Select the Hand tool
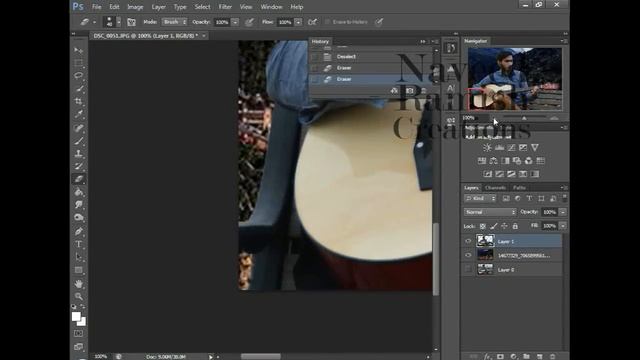The width and height of the screenshot is (640, 360). [78, 283]
